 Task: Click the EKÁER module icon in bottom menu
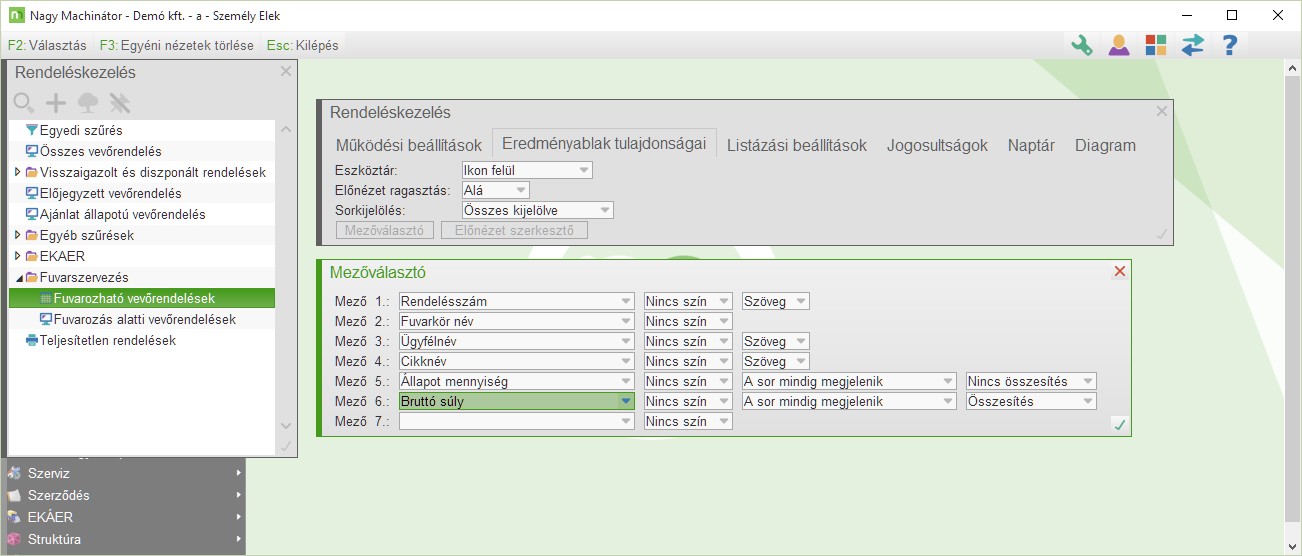click(14, 517)
